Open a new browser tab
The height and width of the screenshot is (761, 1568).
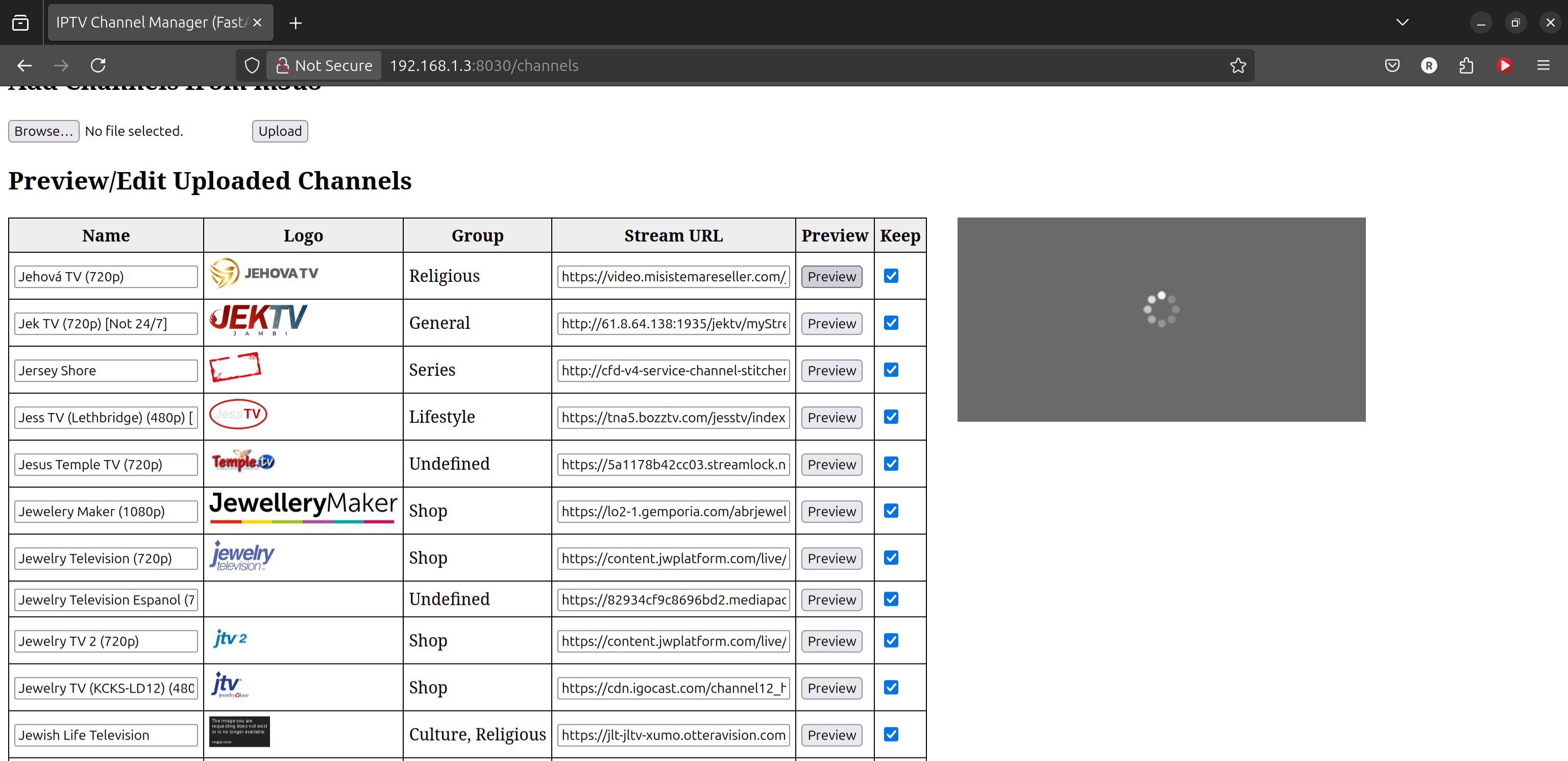pyautogui.click(x=295, y=22)
